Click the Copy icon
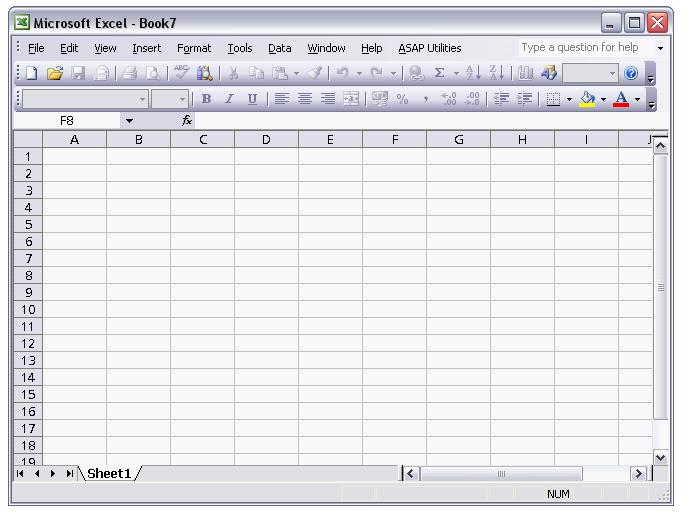The height and width of the screenshot is (515, 689). pyautogui.click(x=256, y=73)
